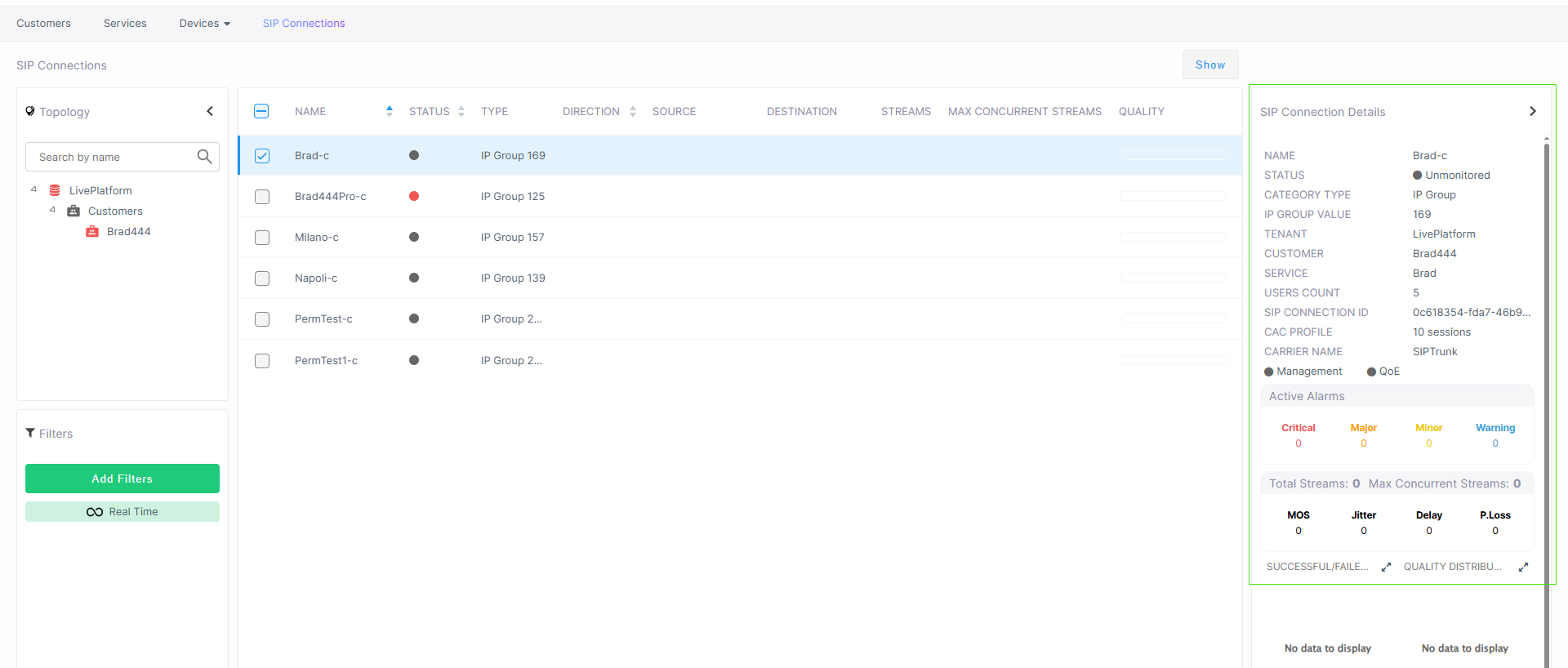Click the quality bar for Brad444Pro-c
The height and width of the screenshot is (668, 1568).
point(1173,196)
